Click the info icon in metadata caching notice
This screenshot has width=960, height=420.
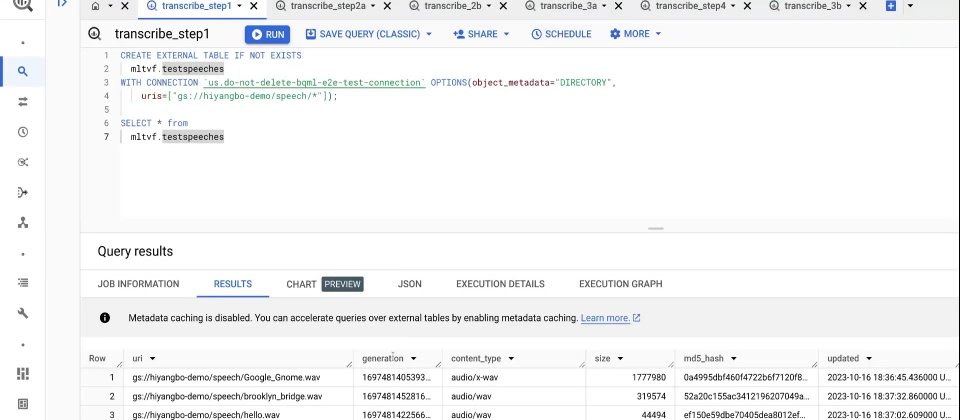105,318
